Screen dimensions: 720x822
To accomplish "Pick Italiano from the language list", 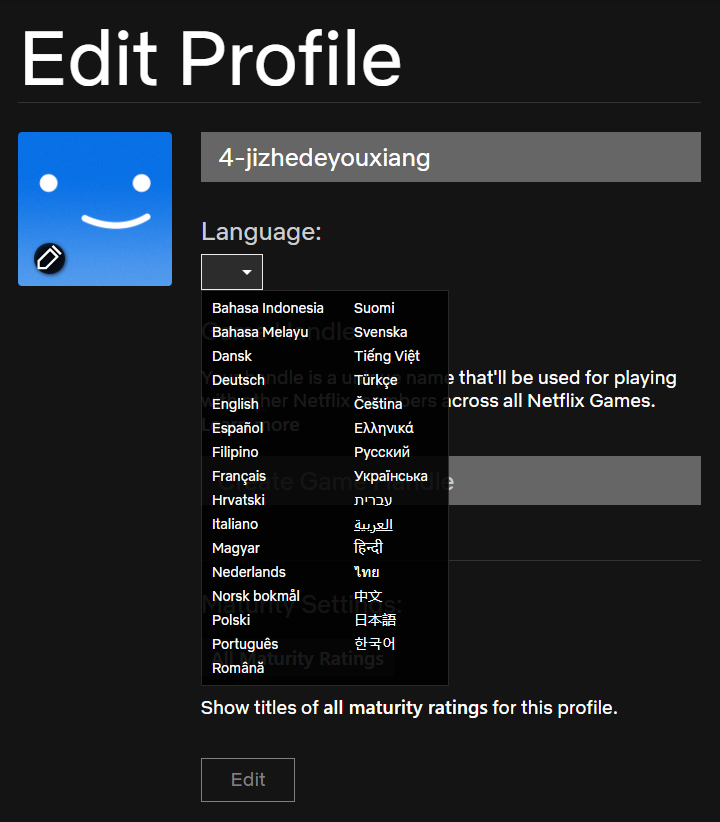I will [235, 524].
